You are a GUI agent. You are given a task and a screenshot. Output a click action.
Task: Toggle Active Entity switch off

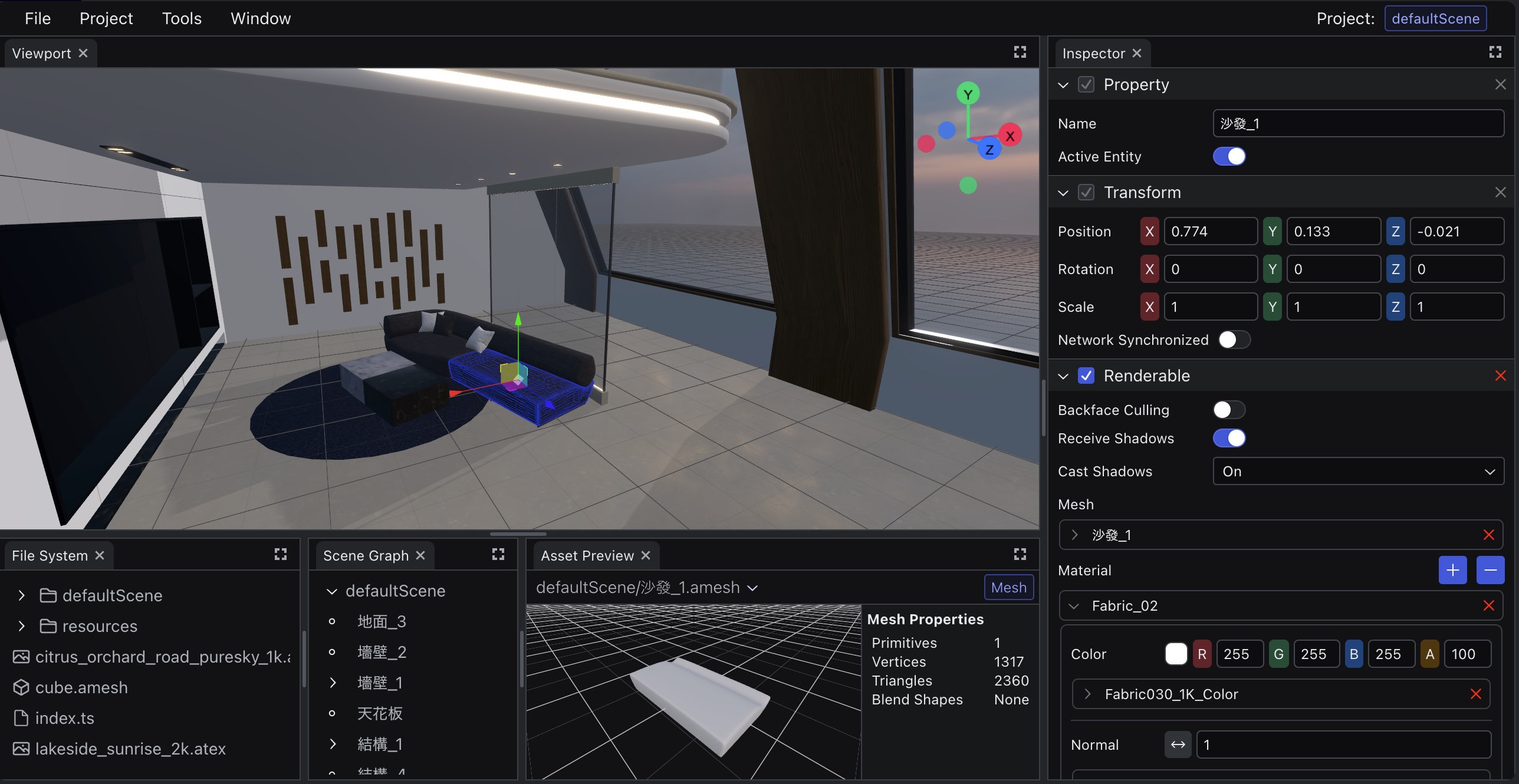pyautogui.click(x=1229, y=156)
